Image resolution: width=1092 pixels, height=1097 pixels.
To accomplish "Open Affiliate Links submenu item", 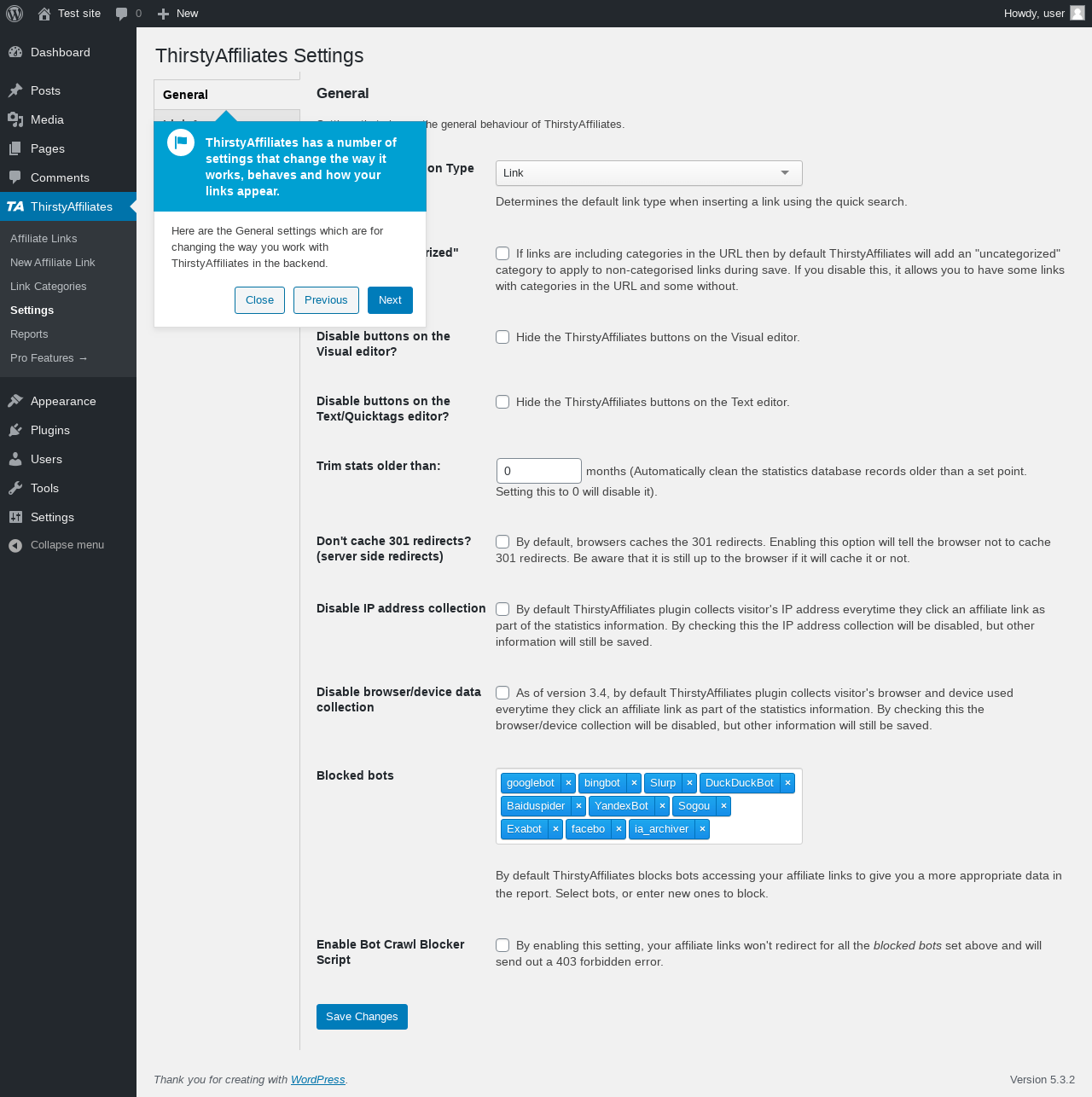I will click(44, 239).
